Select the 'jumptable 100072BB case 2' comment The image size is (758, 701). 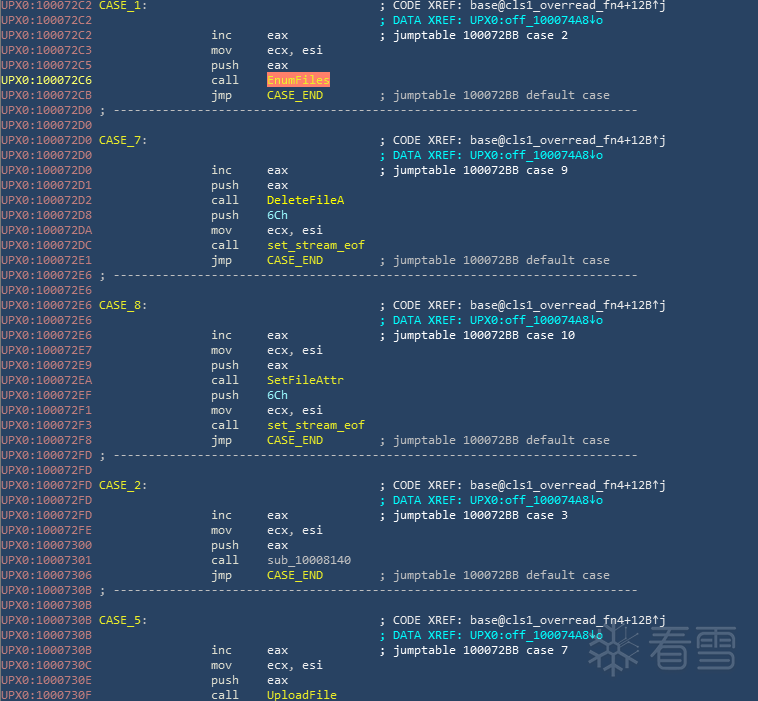(x=481, y=35)
